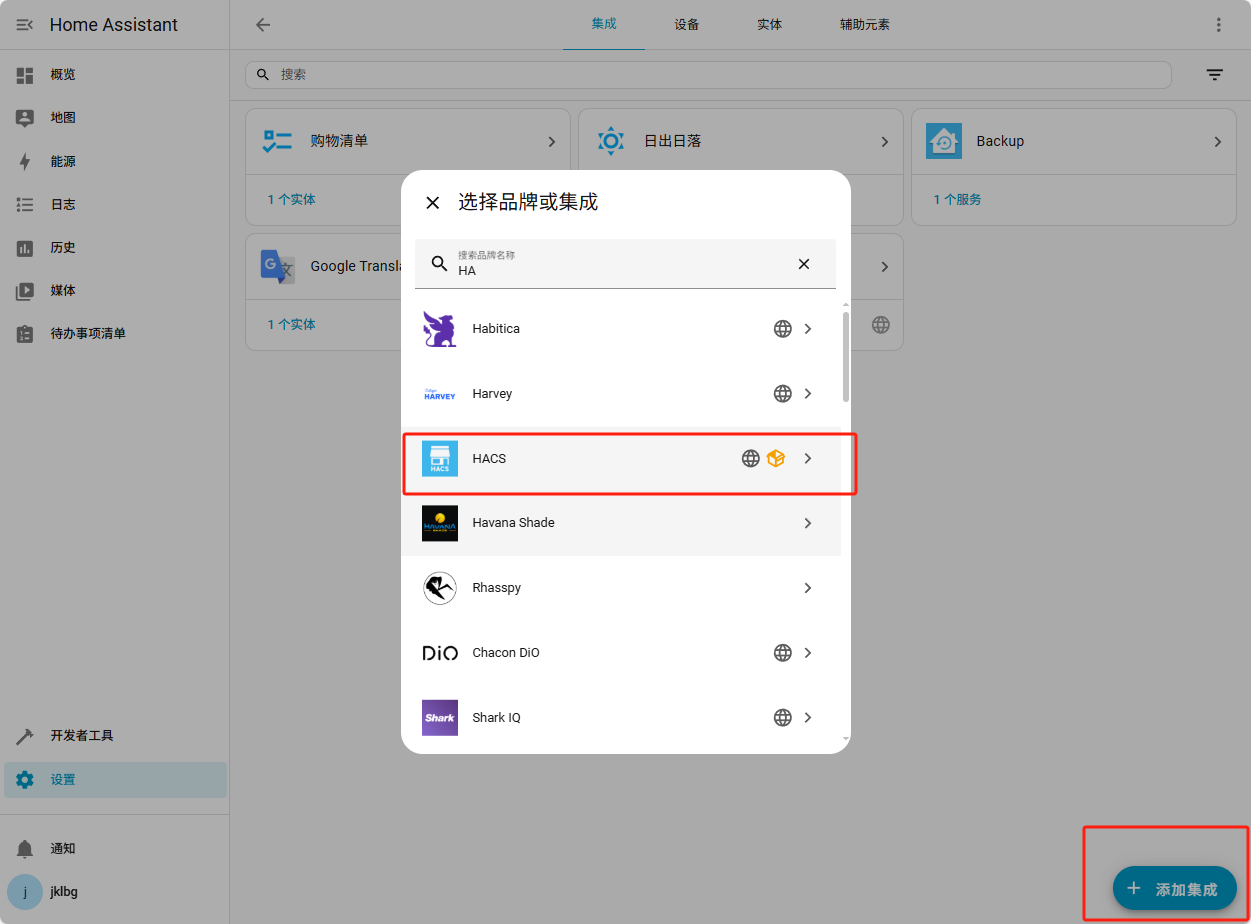
Task: Open the 购物清单 integration card
Action: 408,142
